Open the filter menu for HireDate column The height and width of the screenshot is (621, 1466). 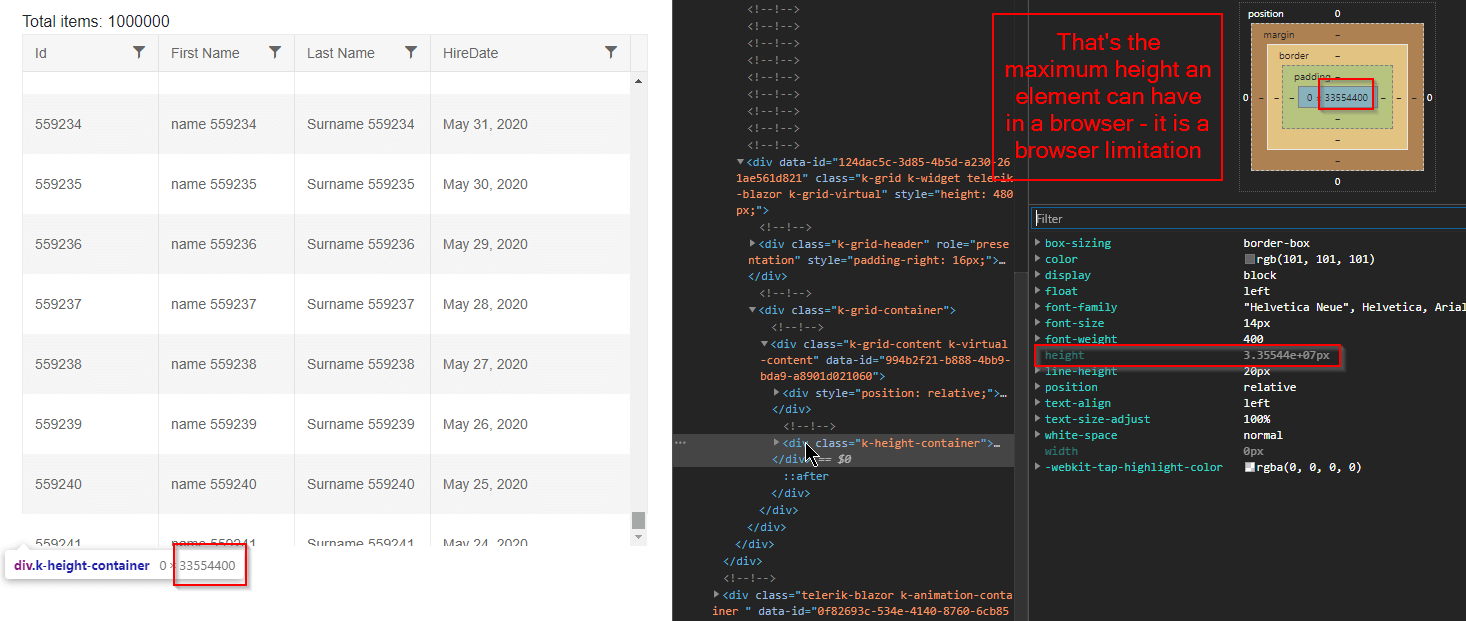[611, 52]
